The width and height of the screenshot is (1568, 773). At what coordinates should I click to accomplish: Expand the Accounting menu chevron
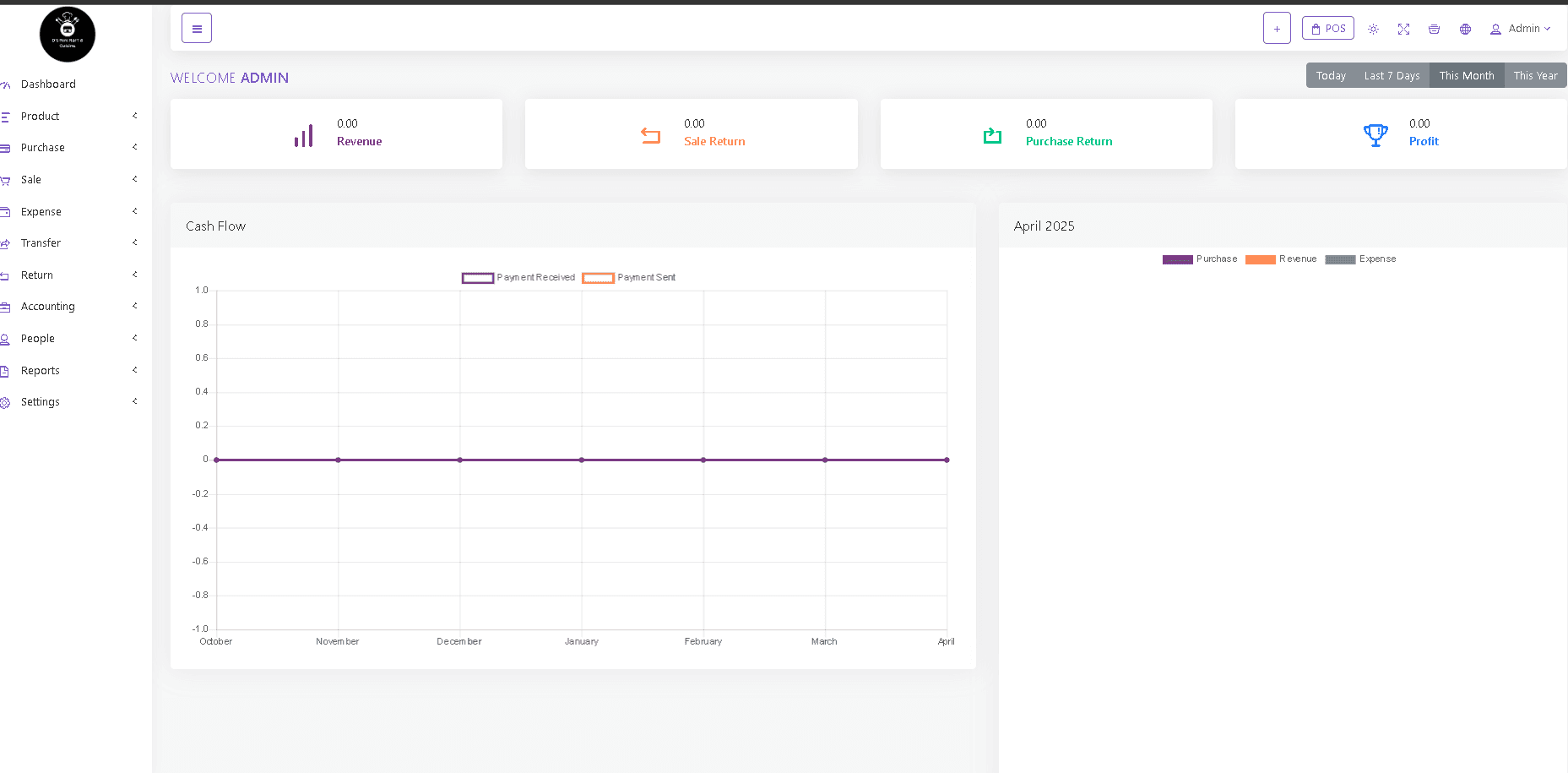click(x=134, y=306)
